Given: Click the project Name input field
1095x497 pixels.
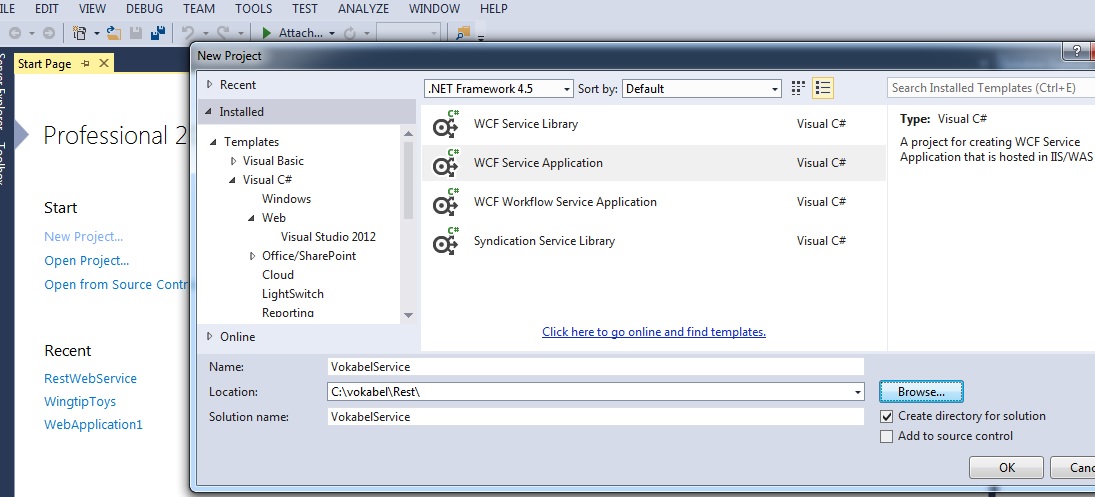Looking at the screenshot, I should click(596, 367).
